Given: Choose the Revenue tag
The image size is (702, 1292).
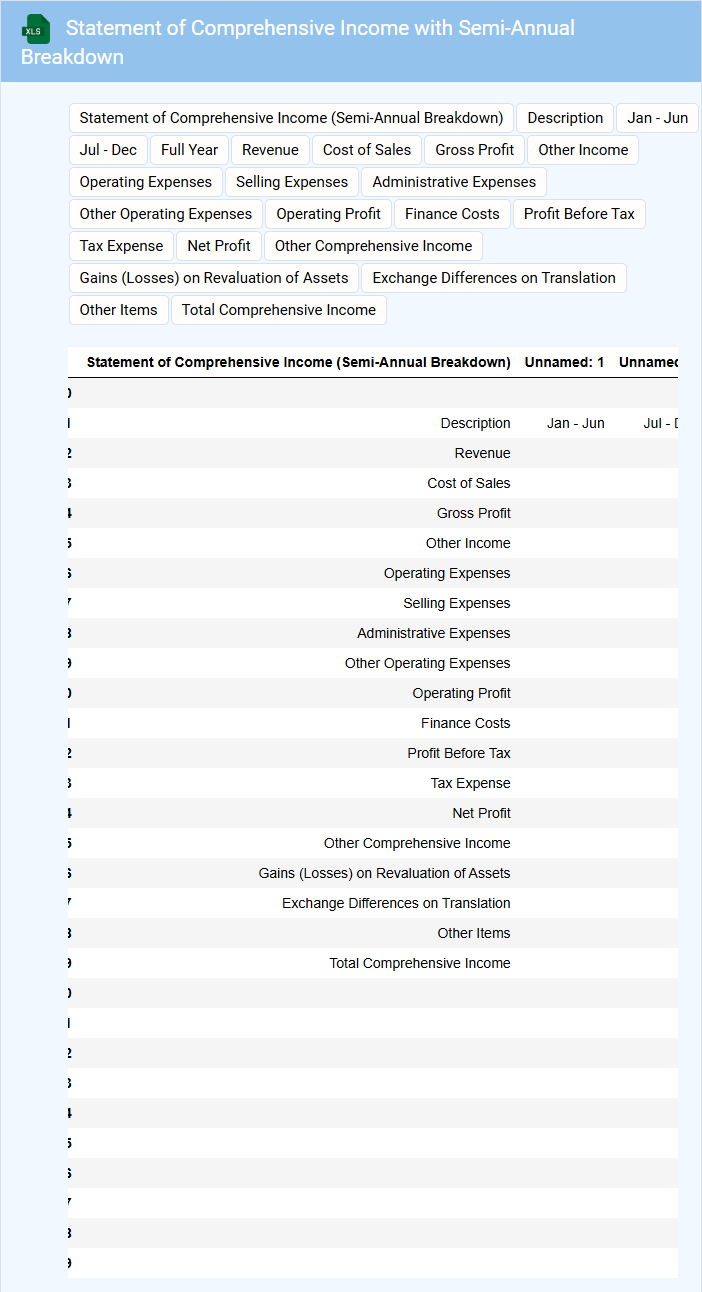Looking at the screenshot, I should pos(270,150).
